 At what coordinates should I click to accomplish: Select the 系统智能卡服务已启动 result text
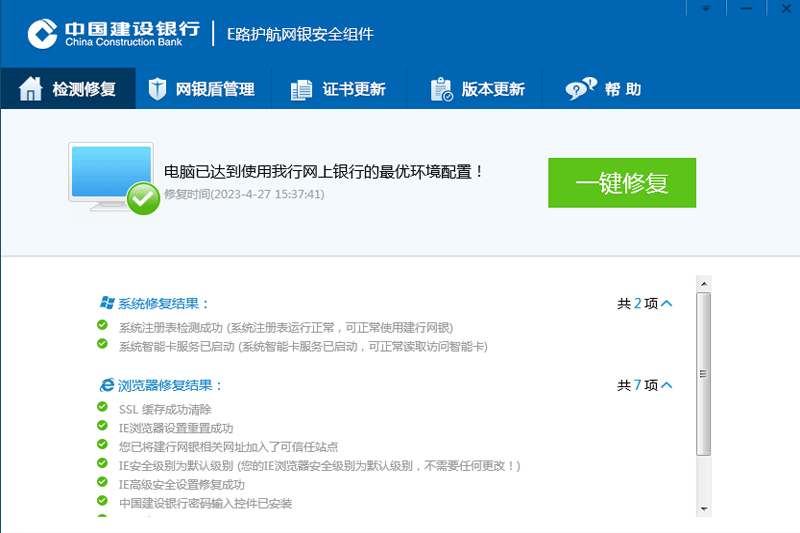point(303,347)
